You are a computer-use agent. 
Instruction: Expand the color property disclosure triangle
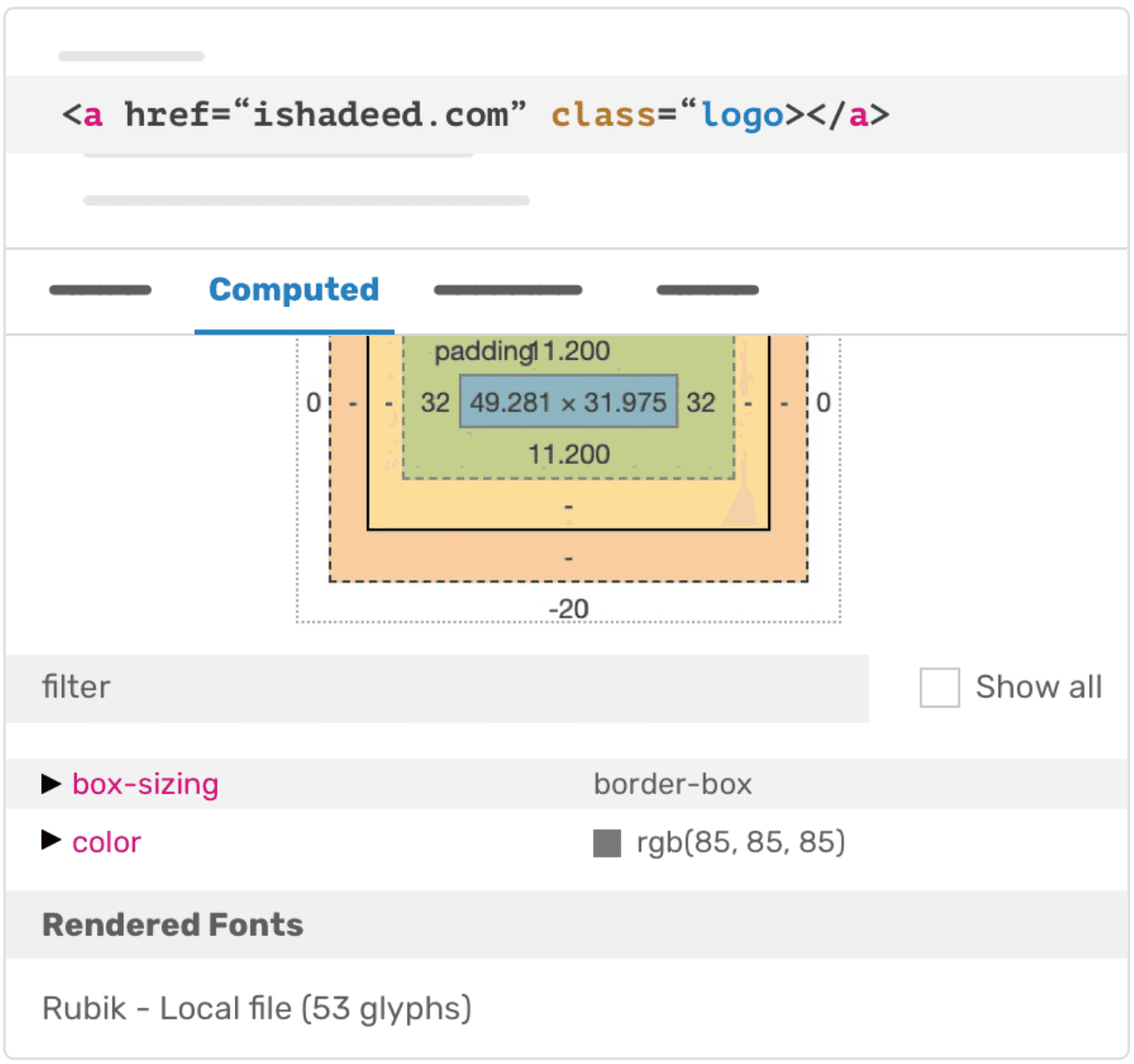pyautogui.click(x=52, y=841)
